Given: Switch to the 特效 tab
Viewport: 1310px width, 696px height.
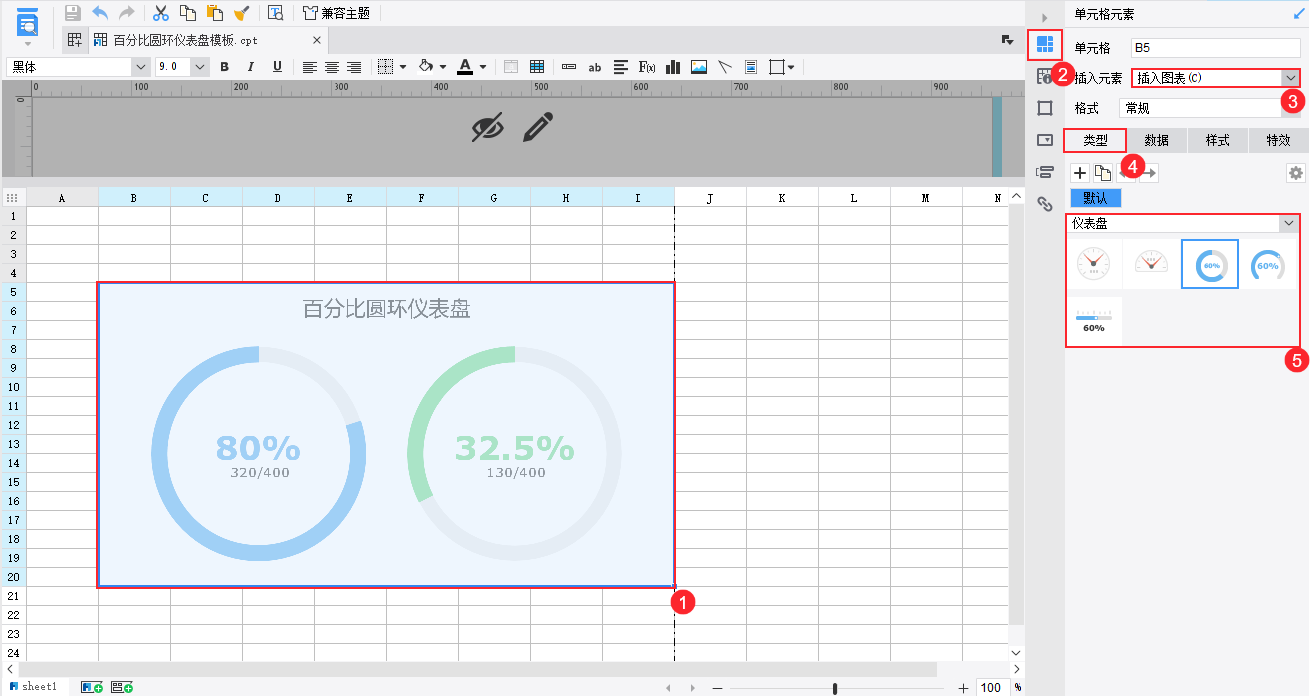Looking at the screenshot, I should pos(1279,140).
